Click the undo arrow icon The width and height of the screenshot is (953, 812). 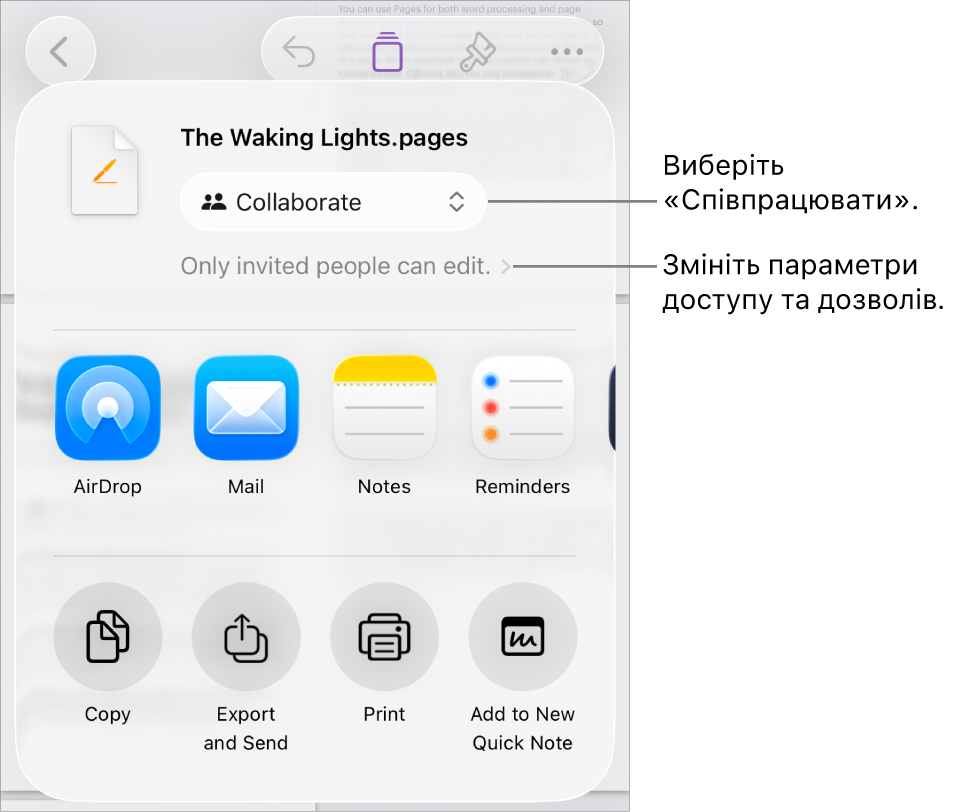click(x=299, y=52)
